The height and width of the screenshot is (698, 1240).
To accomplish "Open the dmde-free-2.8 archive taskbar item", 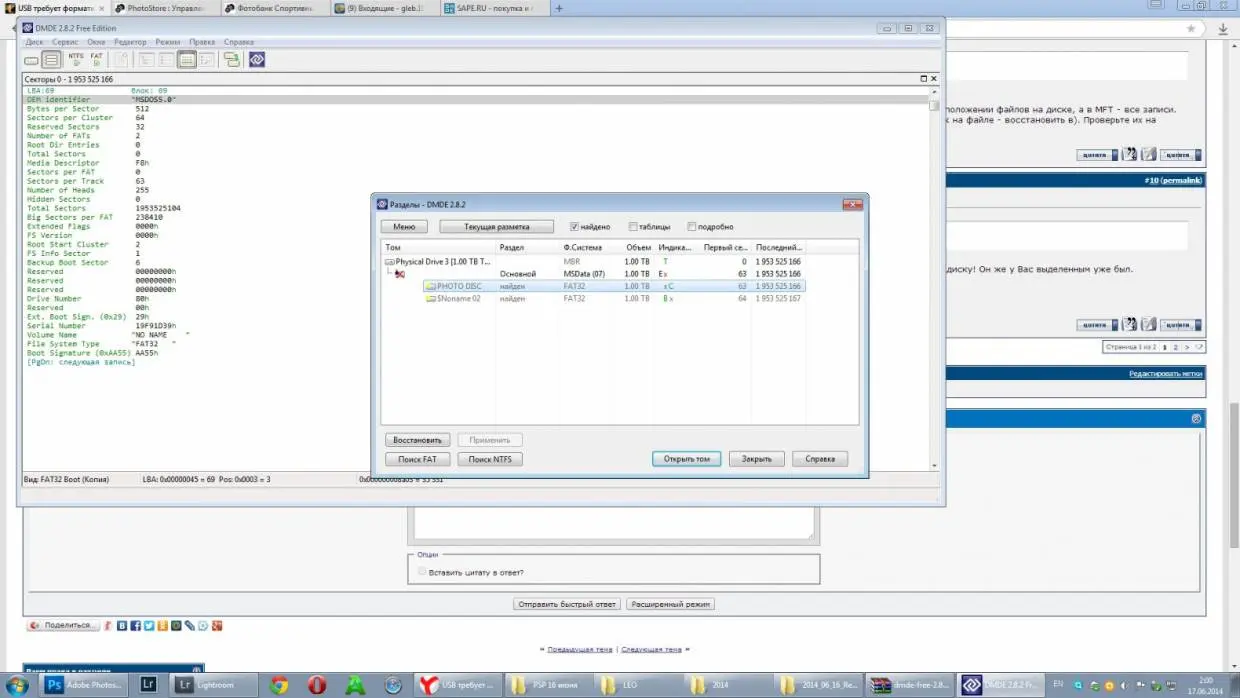I will [910, 685].
